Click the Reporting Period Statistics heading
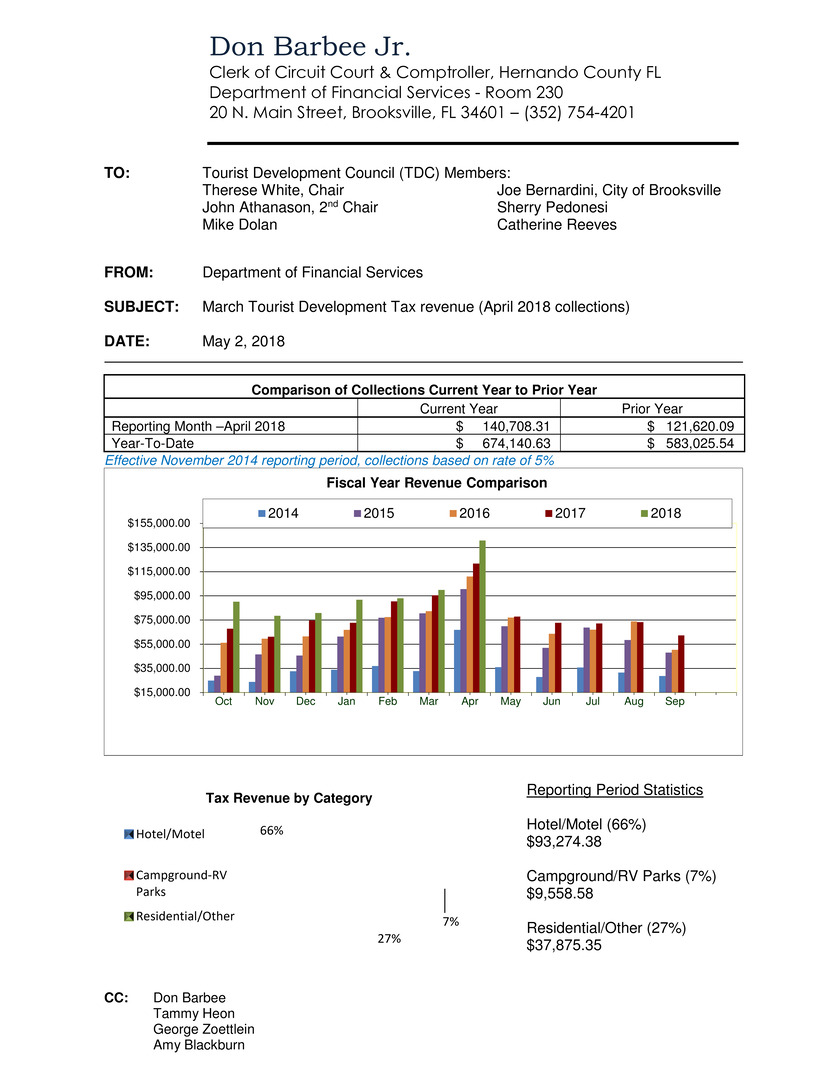 pos(614,789)
